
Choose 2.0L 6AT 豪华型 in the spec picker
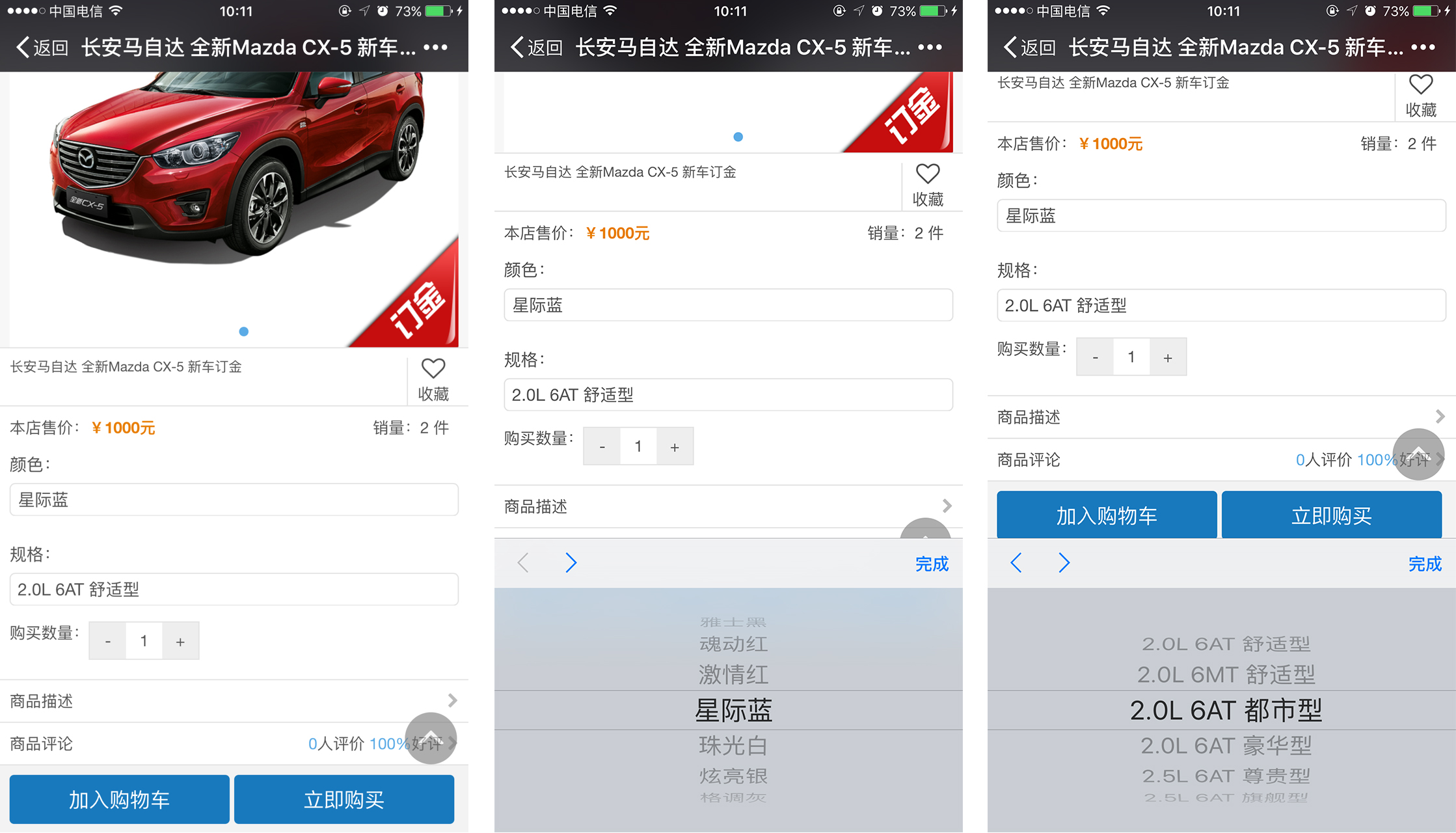click(x=1226, y=745)
